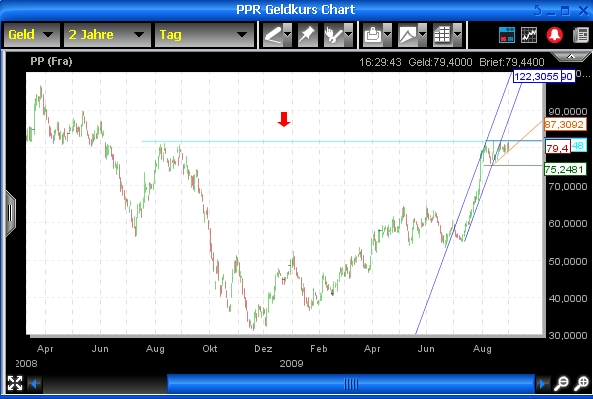The width and height of the screenshot is (593, 399).
Task: Click the chart style icon
Action: point(408,35)
